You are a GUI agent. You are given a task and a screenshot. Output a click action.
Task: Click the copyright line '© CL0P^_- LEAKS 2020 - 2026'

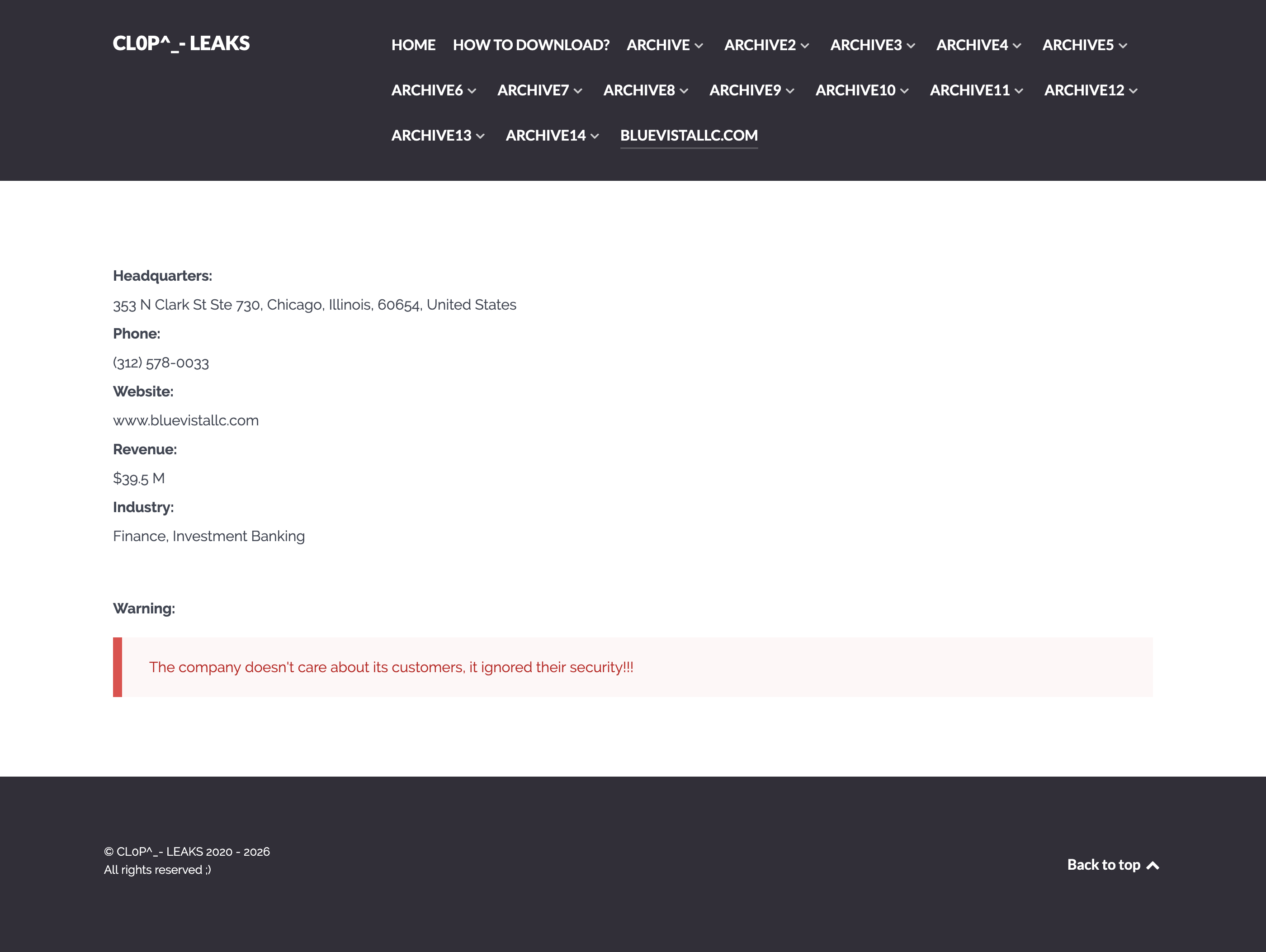pyautogui.click(x=187, y=851)
